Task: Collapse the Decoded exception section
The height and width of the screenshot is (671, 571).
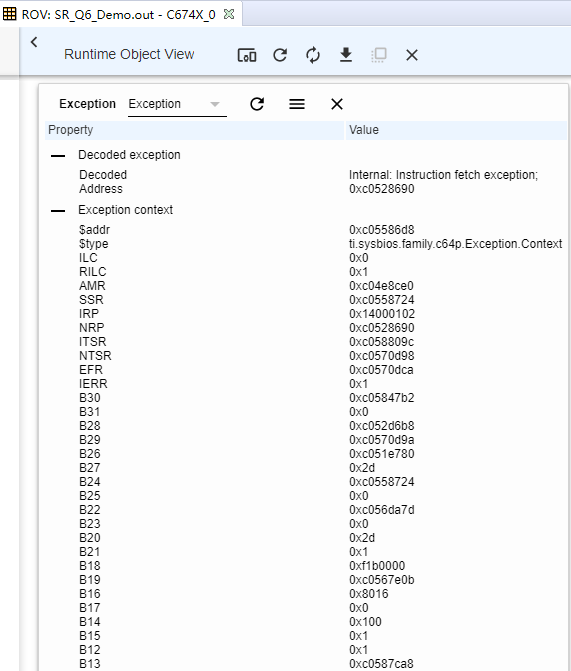Action: tap(58, 155)
